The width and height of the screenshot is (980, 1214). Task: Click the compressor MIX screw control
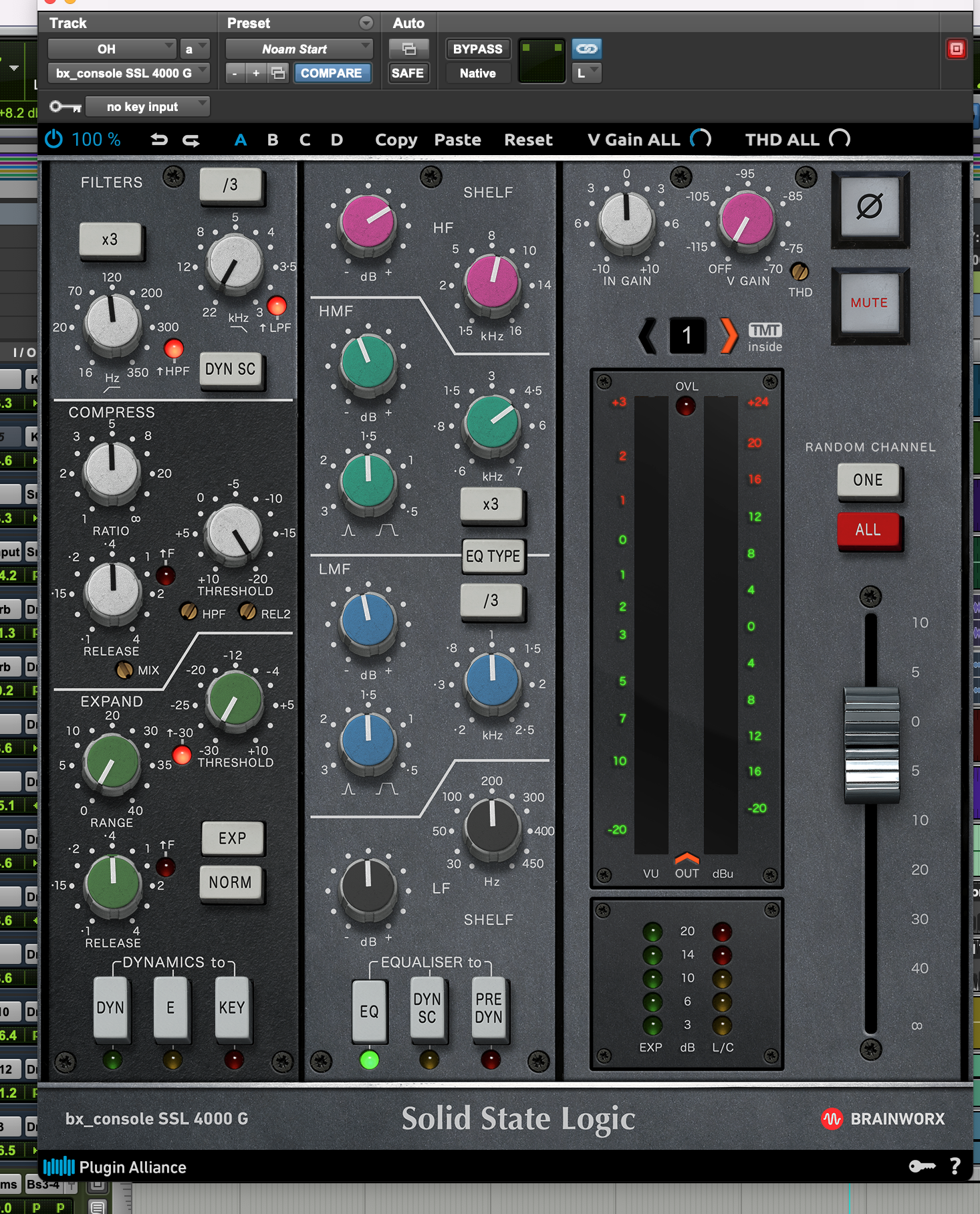click(x=124, y=669)
